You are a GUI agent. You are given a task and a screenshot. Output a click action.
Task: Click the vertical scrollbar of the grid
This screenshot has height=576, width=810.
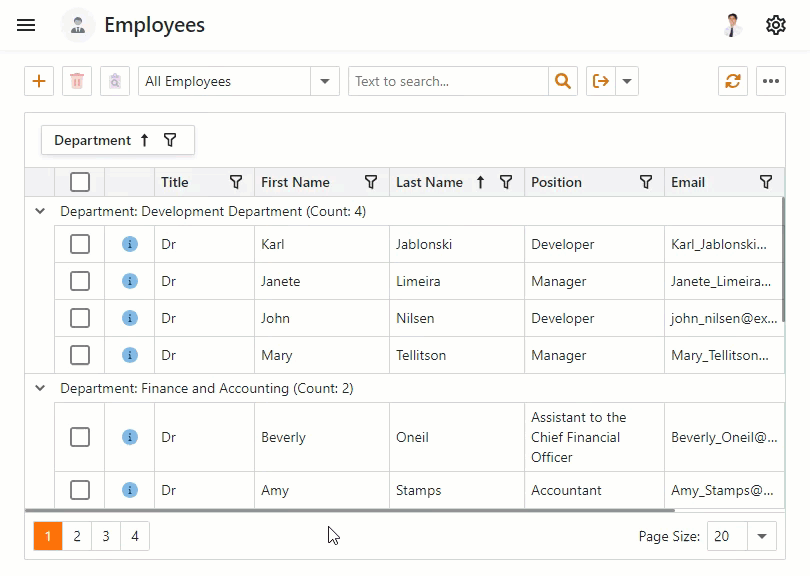pos(783,259)
